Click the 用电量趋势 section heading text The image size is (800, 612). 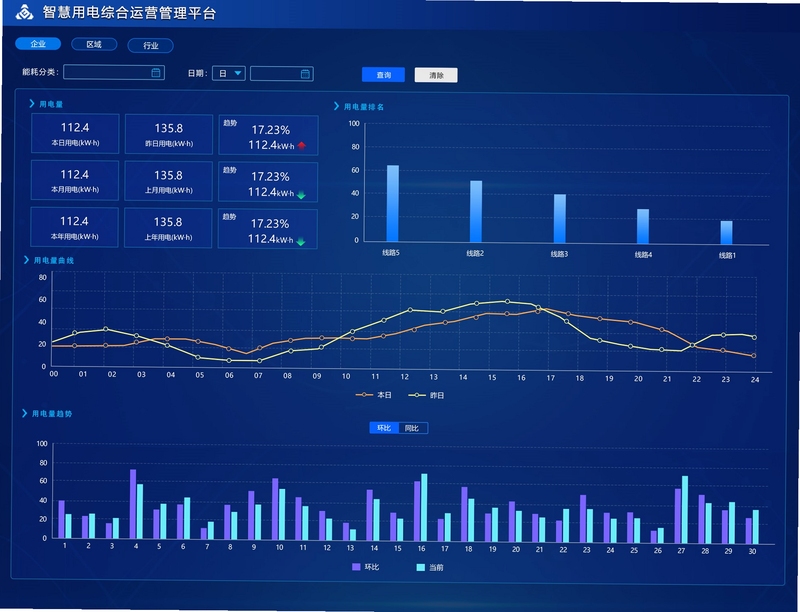52,414
